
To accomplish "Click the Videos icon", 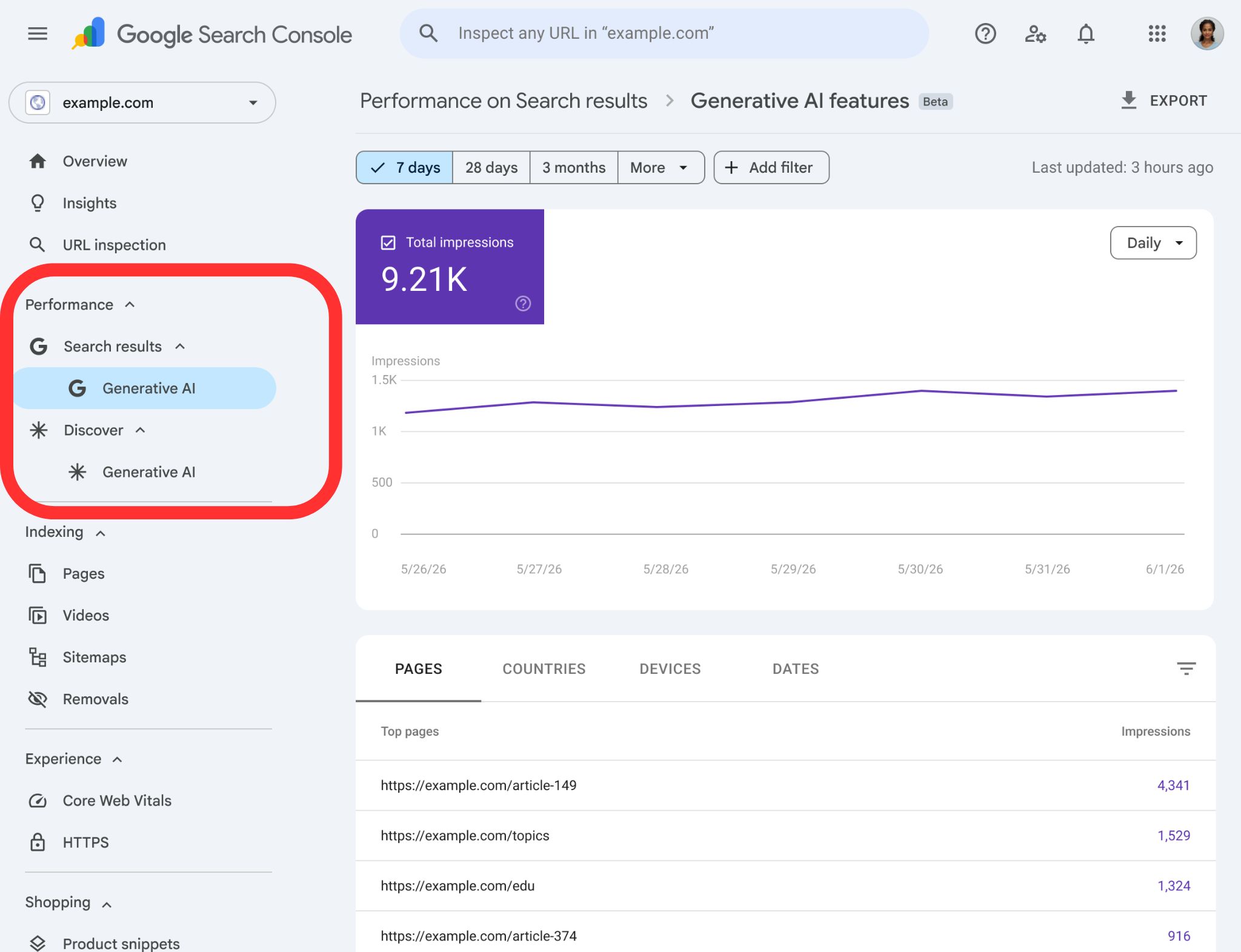I will 38,615.
